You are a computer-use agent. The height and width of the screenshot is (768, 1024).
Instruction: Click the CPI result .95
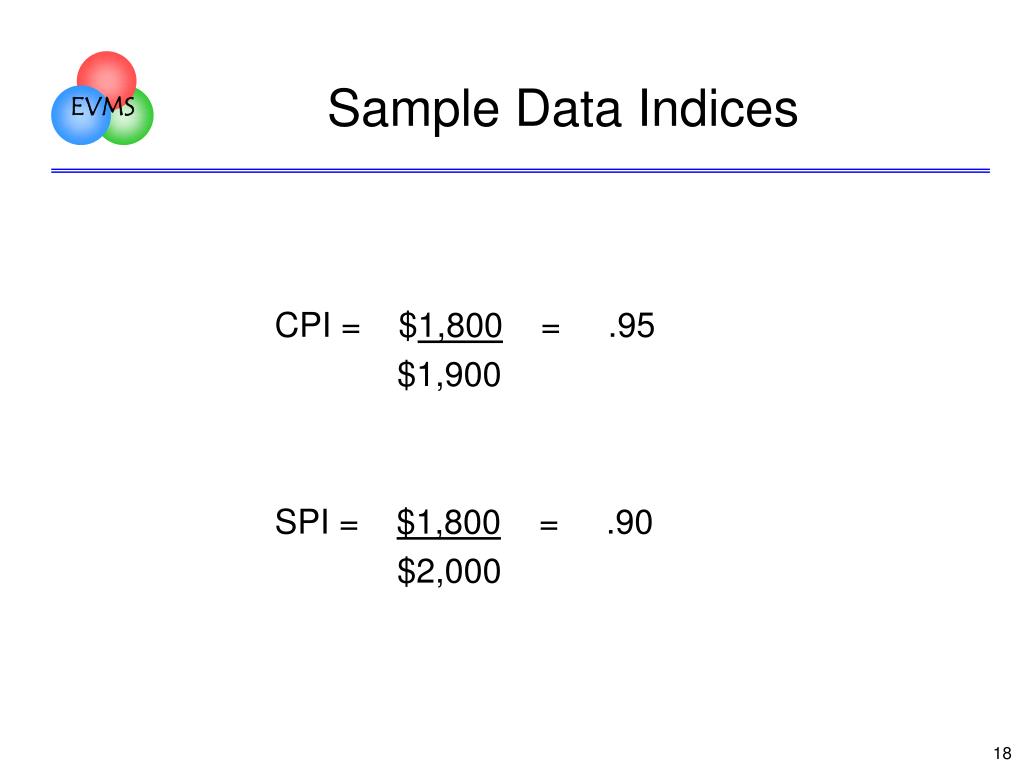(x=631, y=326)
